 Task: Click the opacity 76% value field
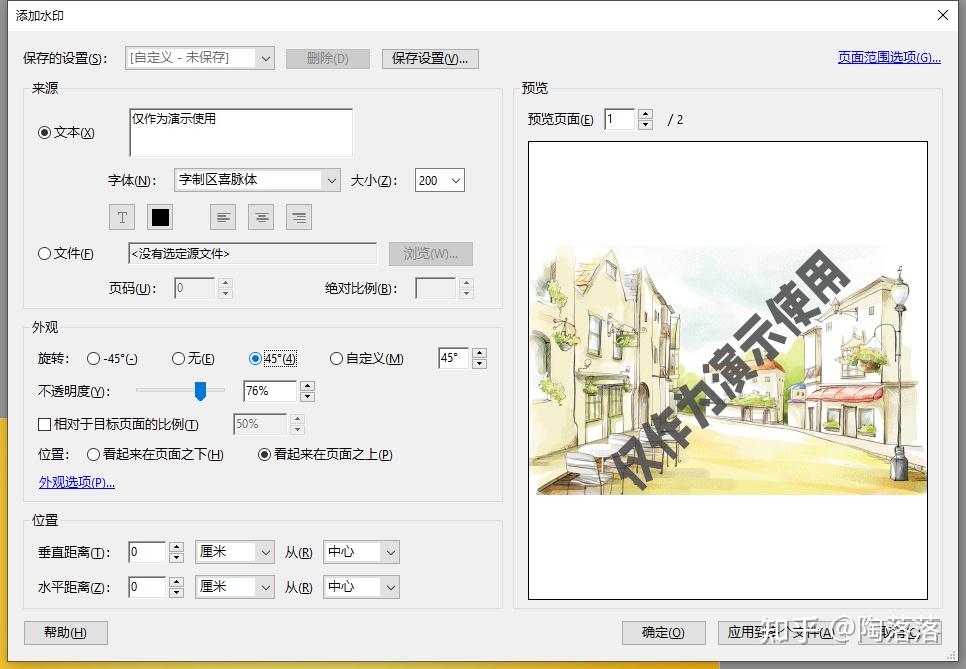click(270, 391)
